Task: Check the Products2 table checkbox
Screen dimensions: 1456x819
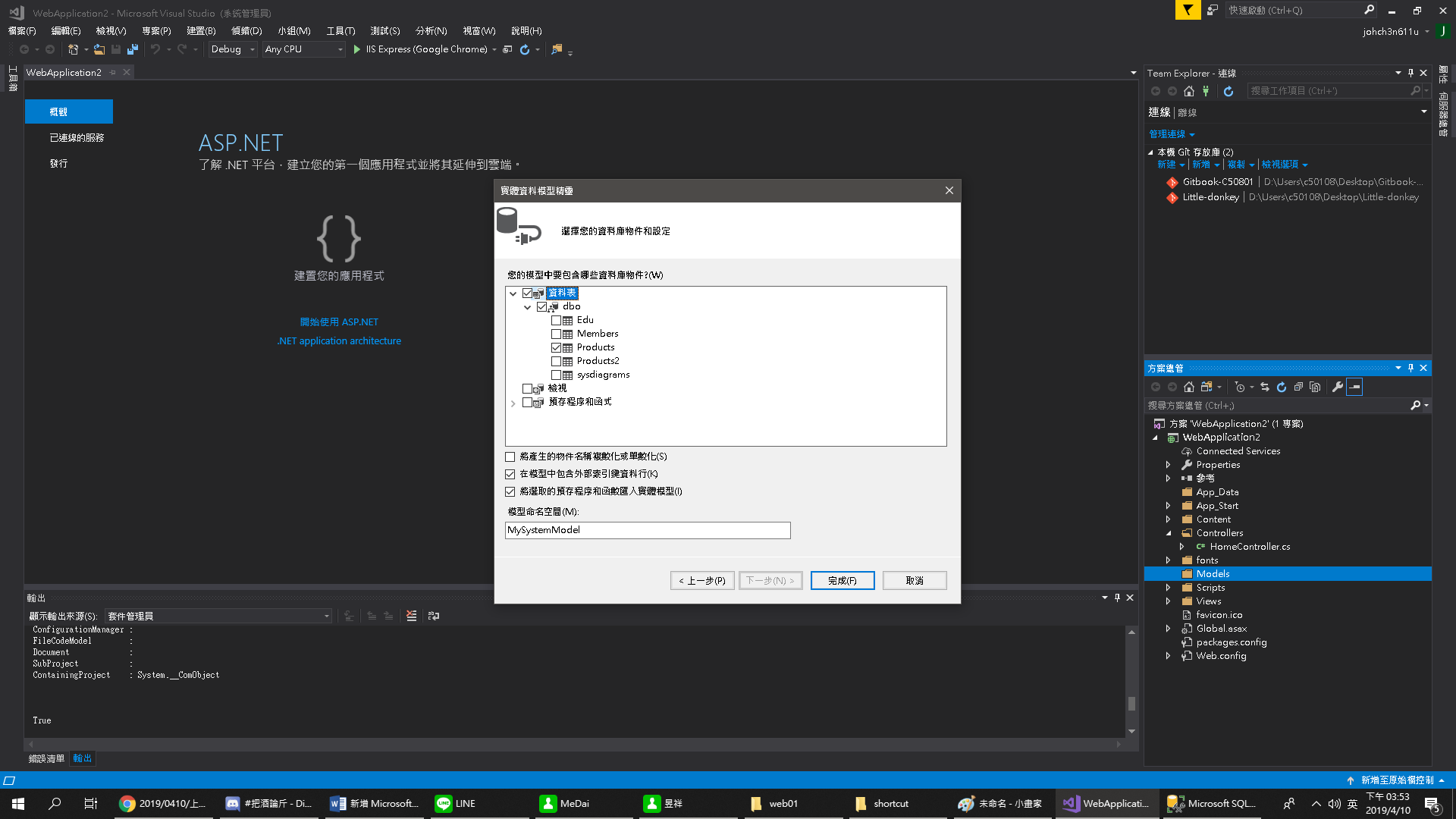Action: tap(556, 362)
